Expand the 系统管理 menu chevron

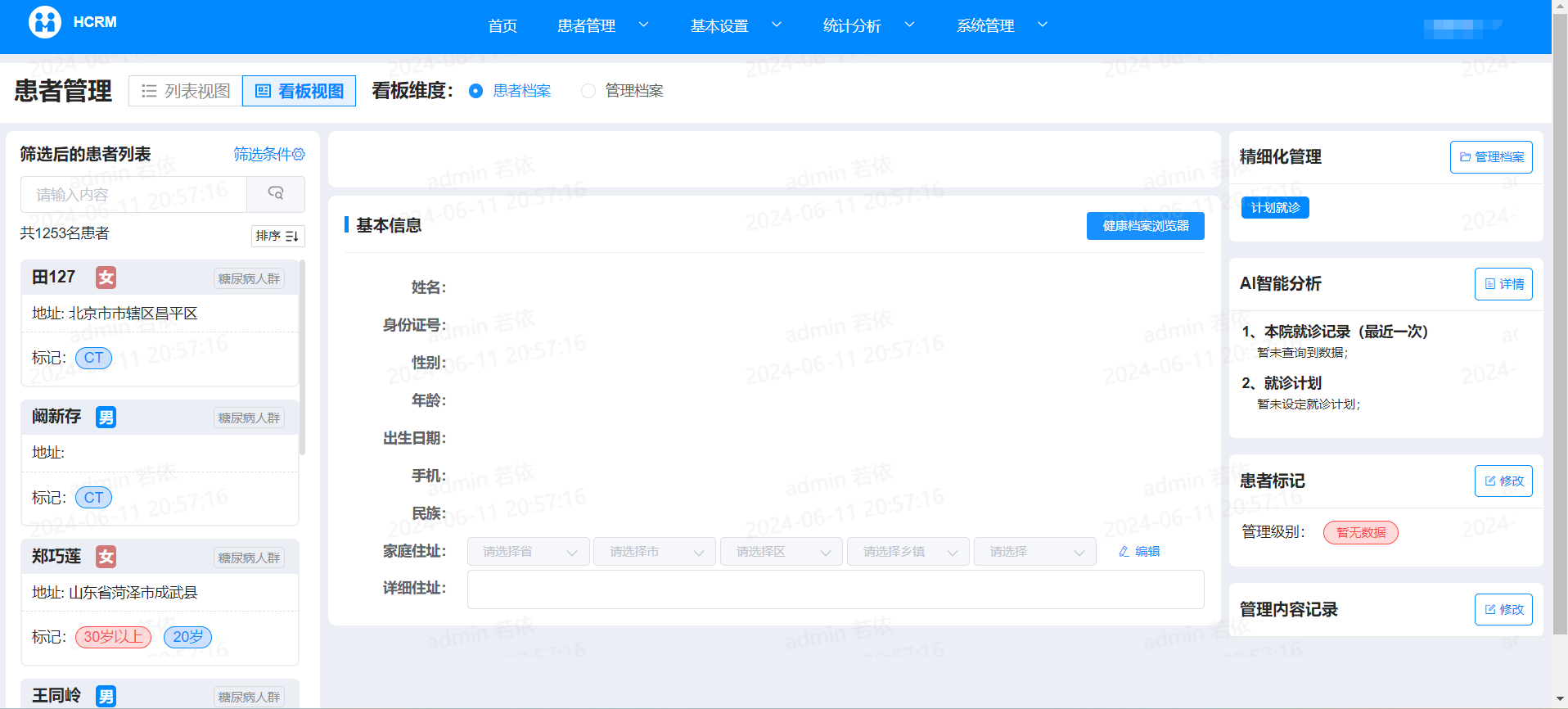click(x=1043, y=25)
